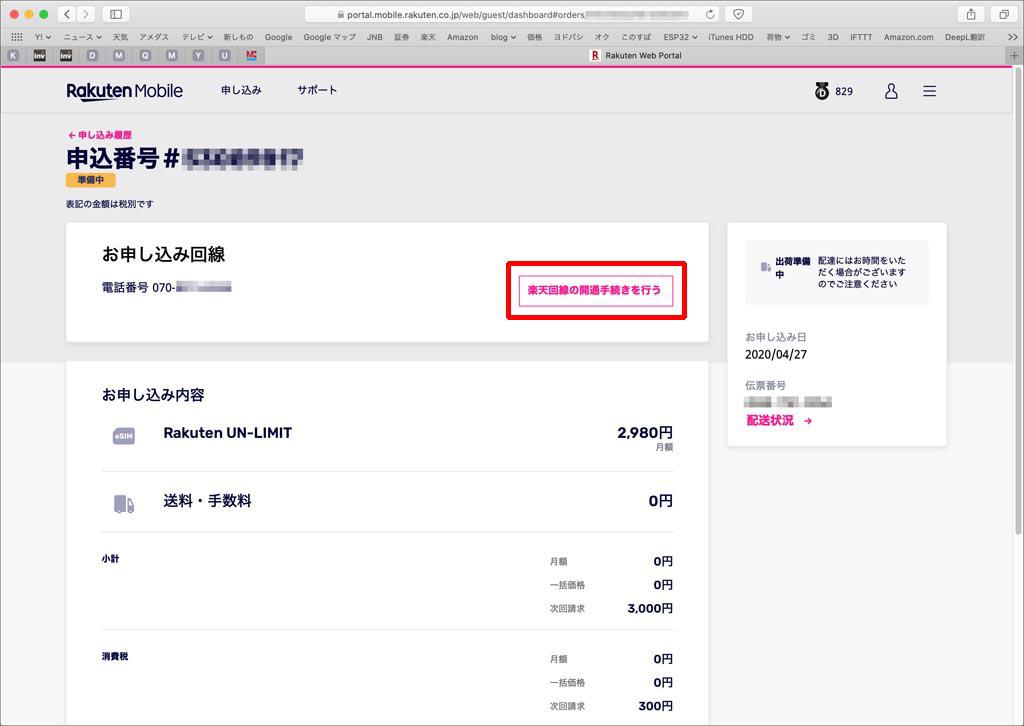Open the サポート navigation menu
Image resolution: width=1024 pixels, height=726 pixels.
[317, 90]
